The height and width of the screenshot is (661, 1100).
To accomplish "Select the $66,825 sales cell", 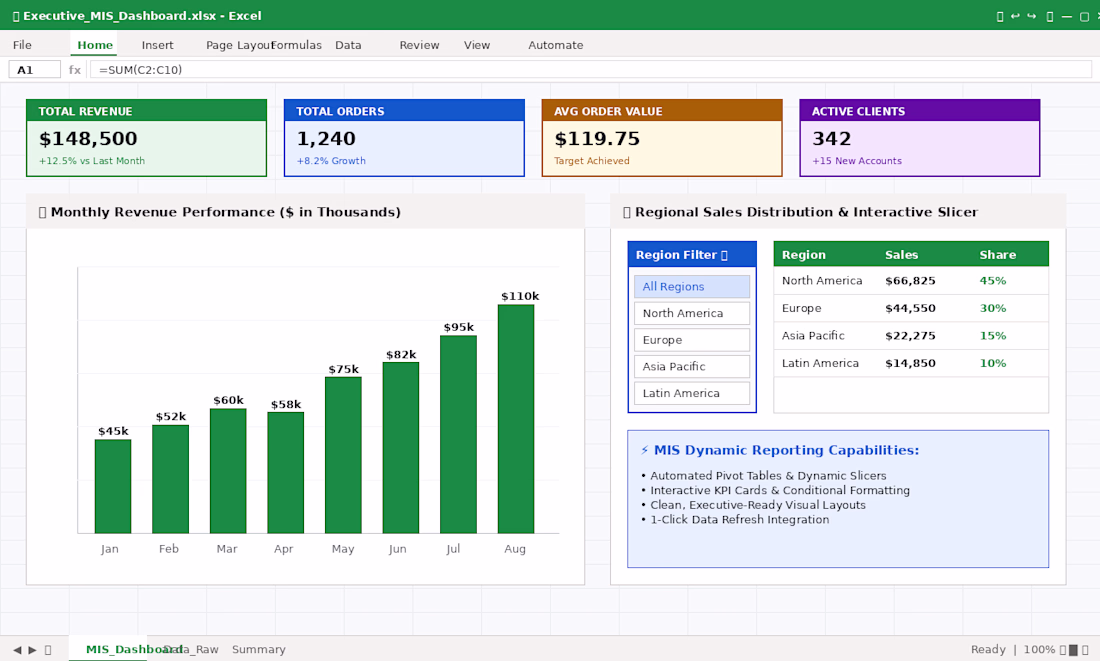I will [x=911, y=281].
